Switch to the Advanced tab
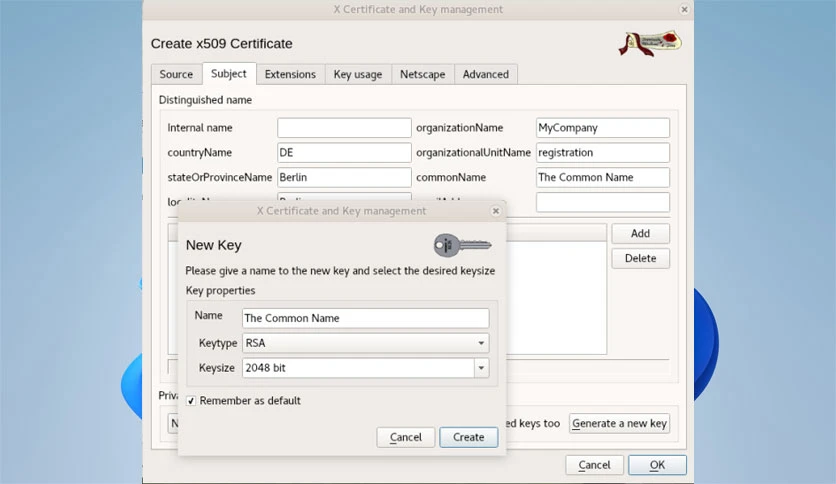The width and height of the screenshot is (836, 484). 486,74
